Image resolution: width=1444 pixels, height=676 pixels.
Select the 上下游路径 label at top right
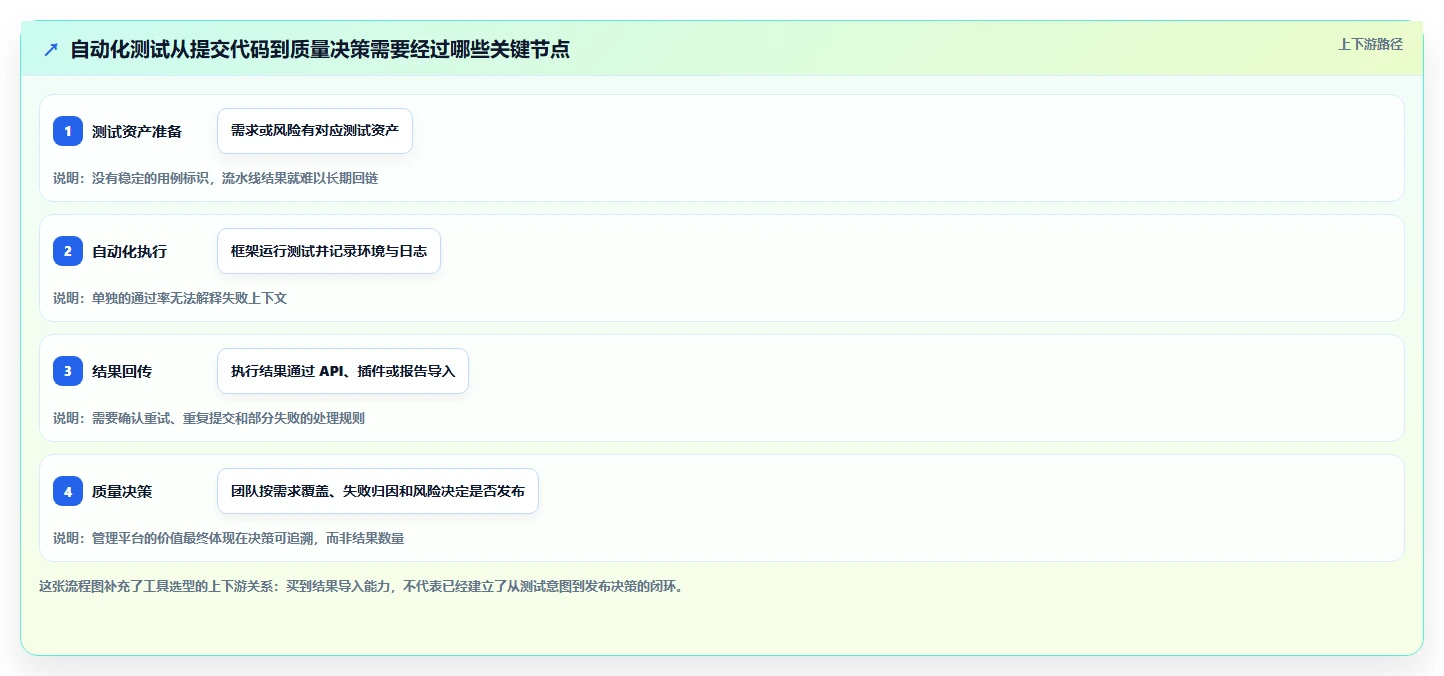point(1370,44)
